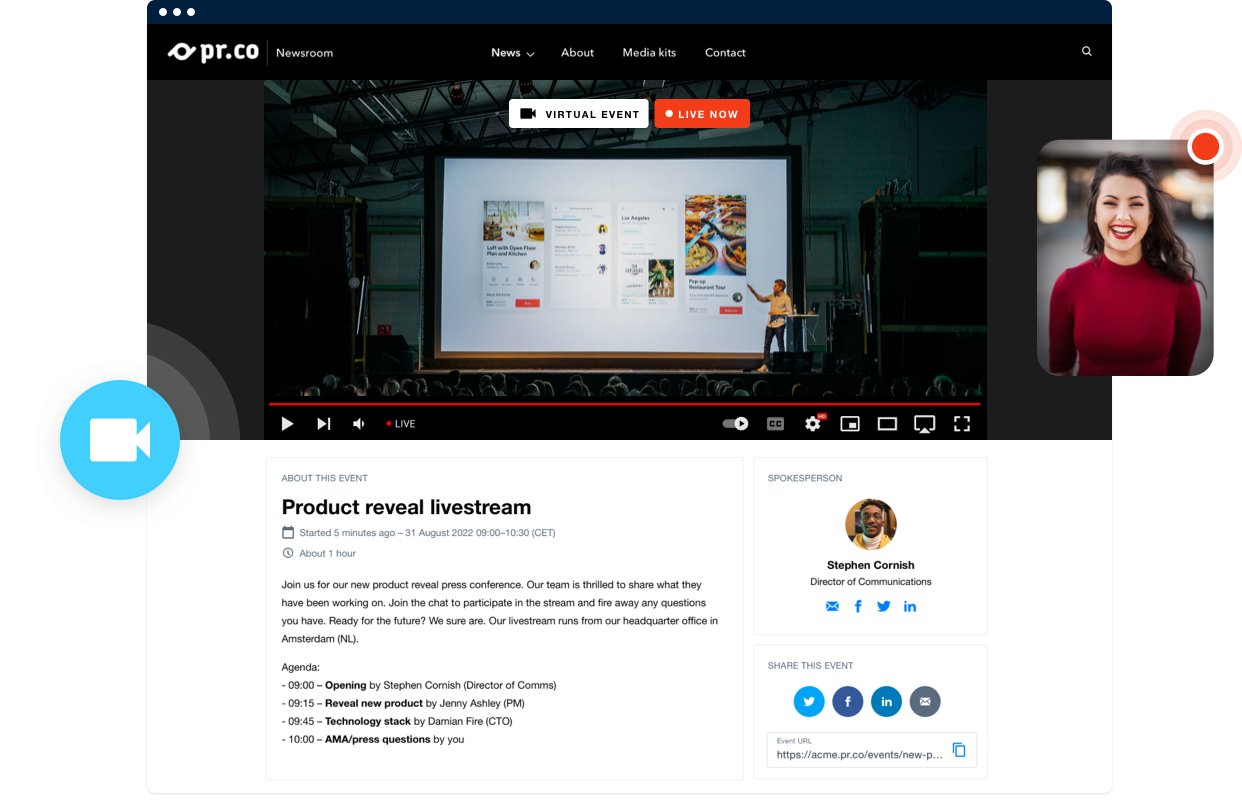Click the red video progress bar
Viewport: 1242px width, 801px height.
624,404
